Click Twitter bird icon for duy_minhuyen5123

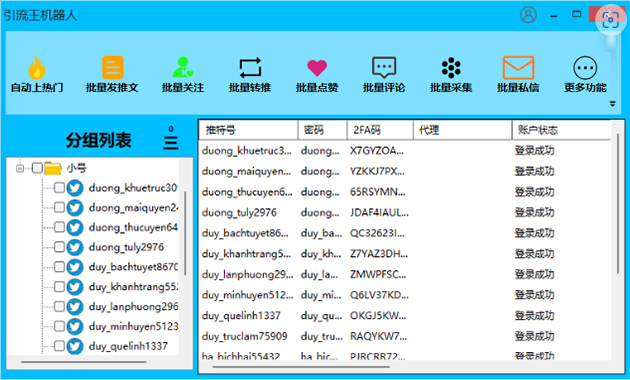tap(75, 326)
